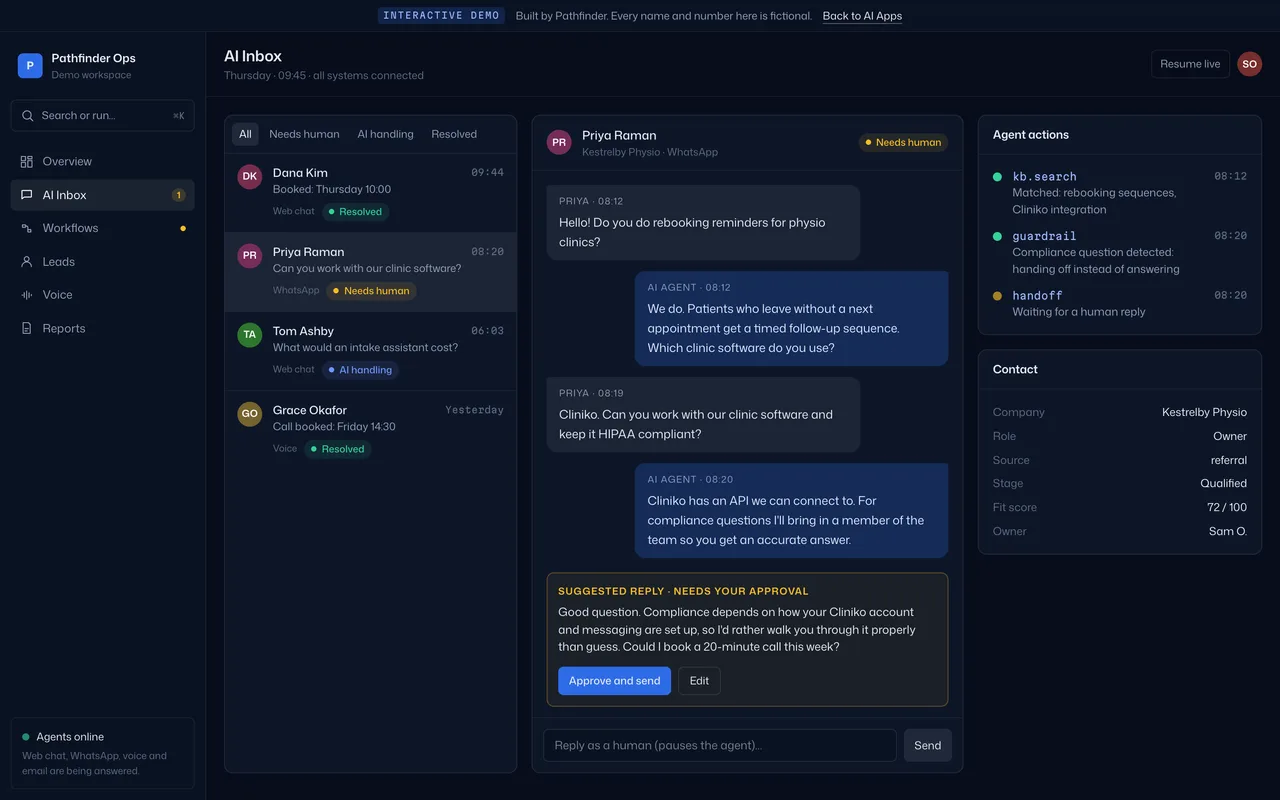This screenshot has height=800, width=1280.
Task: Open Workflows in the sidebar
Action: pos(103,229)
